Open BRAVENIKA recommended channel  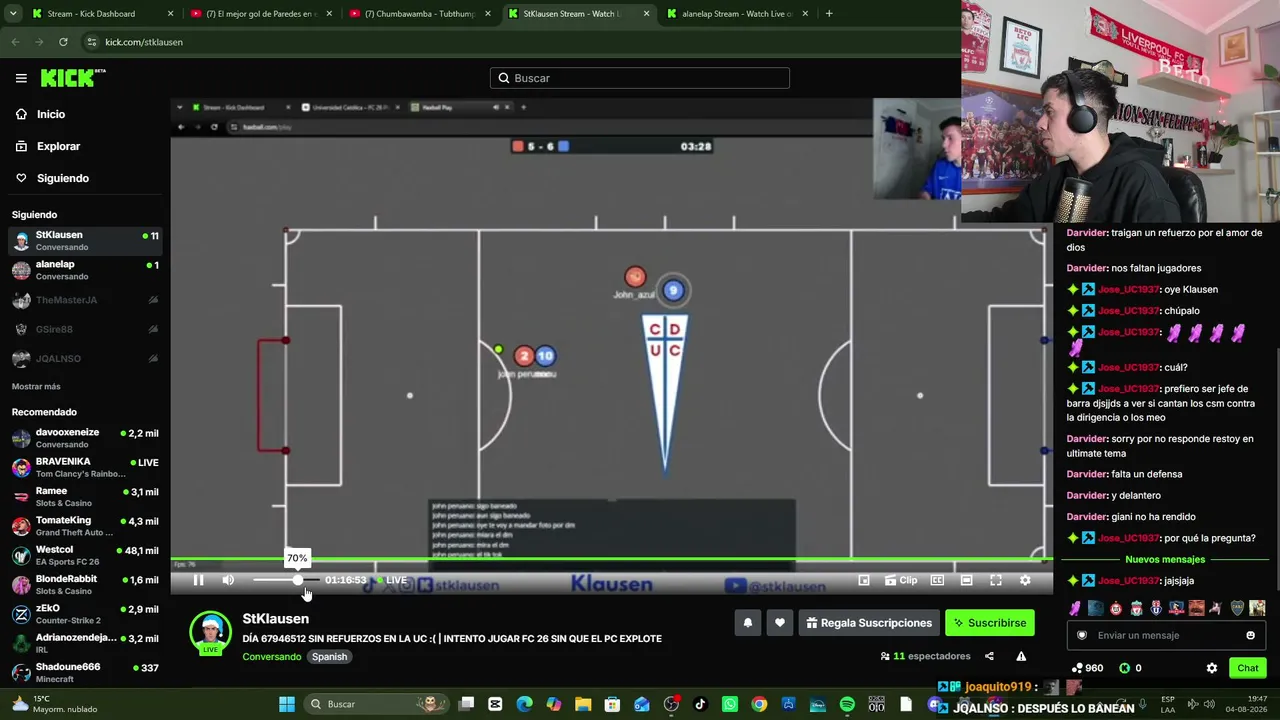(84, 467)
